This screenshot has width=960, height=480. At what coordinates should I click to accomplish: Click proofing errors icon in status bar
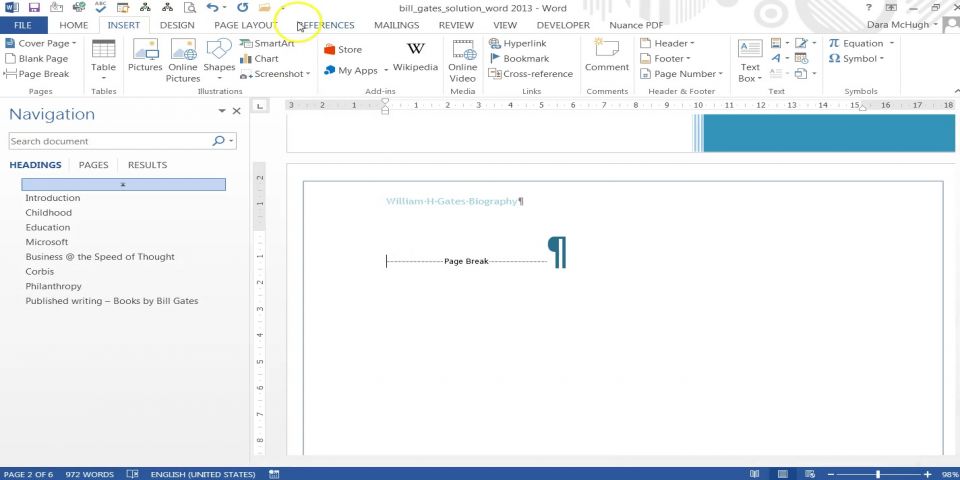132,474
